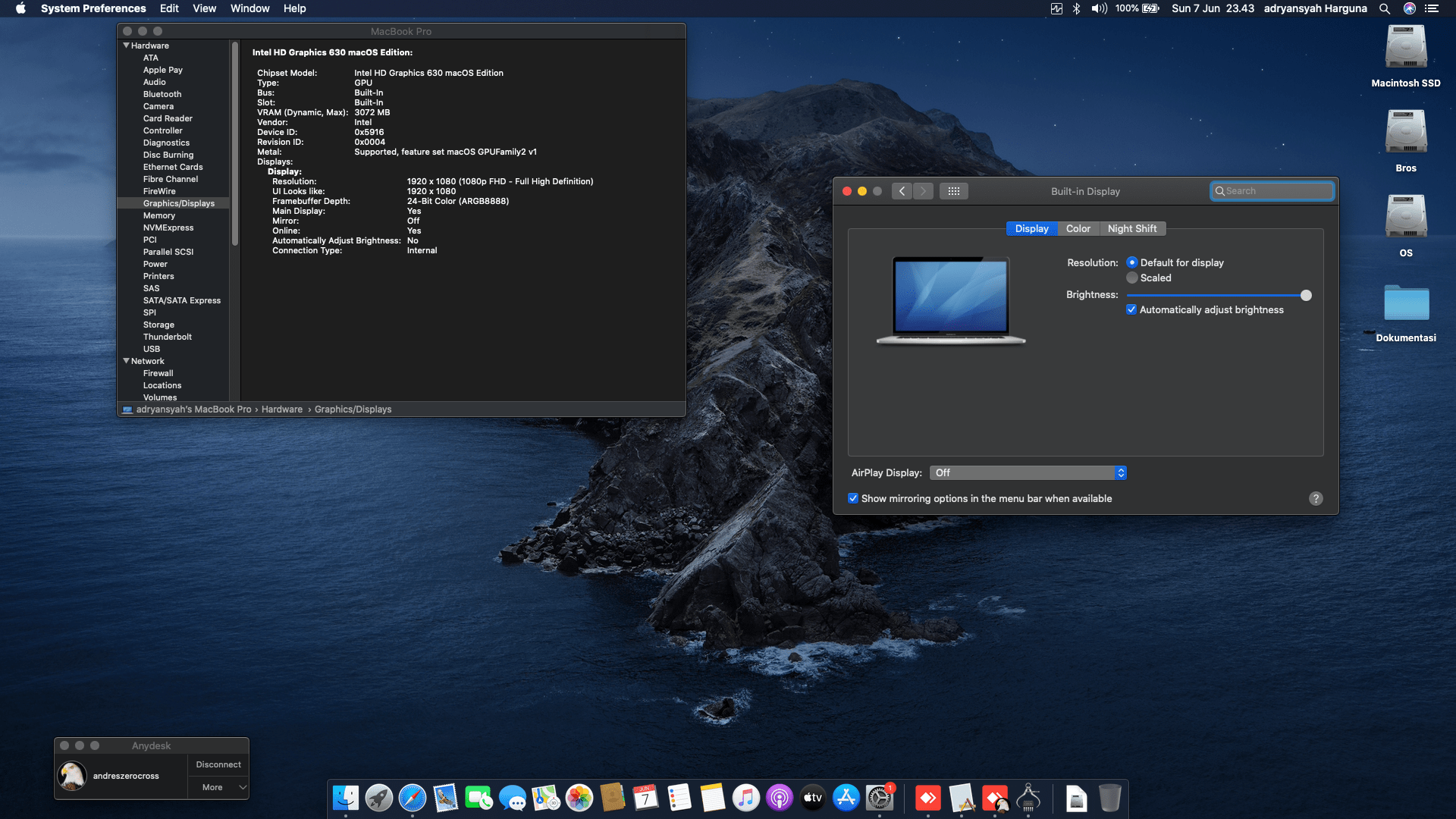Open the Window menu in menu bar

(249, 8)
